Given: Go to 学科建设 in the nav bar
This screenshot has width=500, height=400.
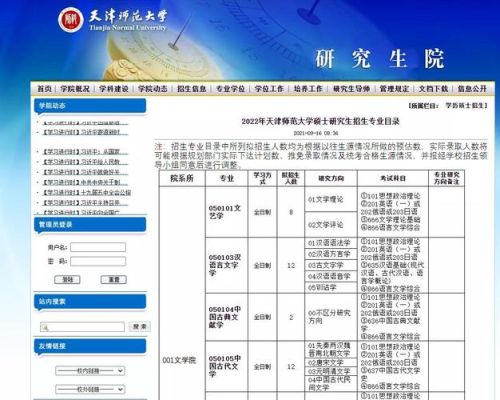Looking at the screenshot, I should pos(114,89).
